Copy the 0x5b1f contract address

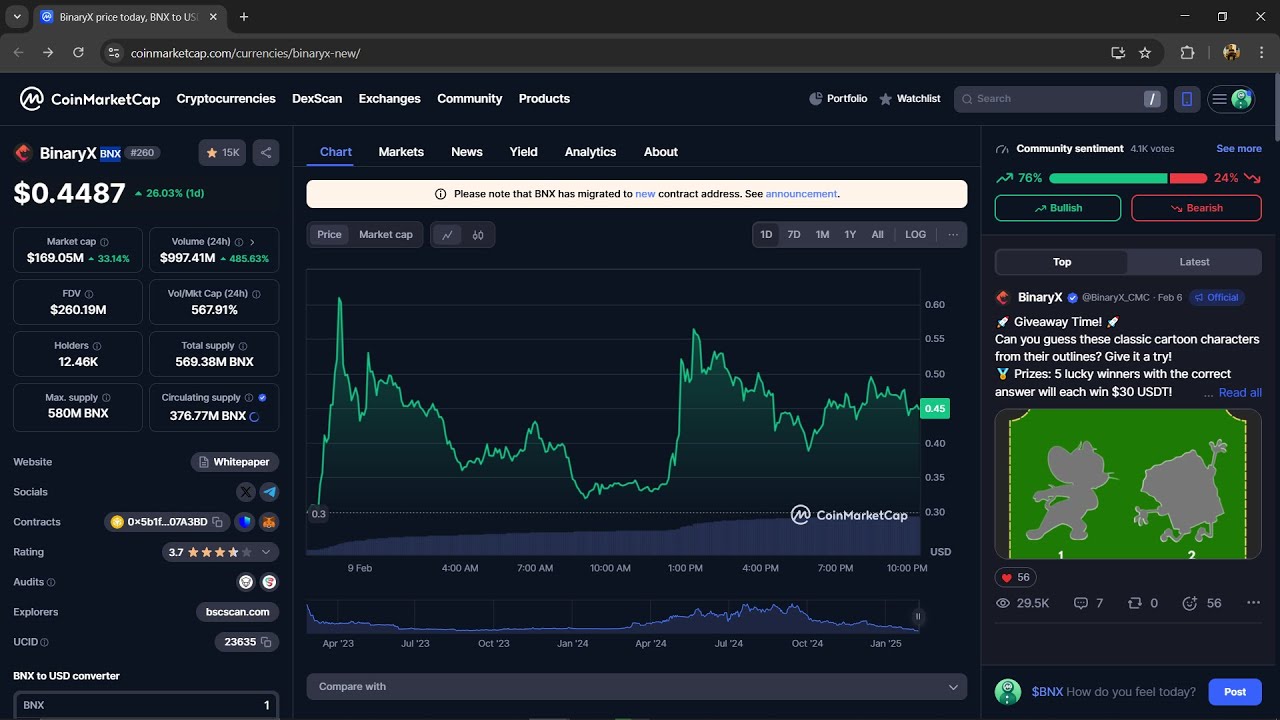pos(217,522)
